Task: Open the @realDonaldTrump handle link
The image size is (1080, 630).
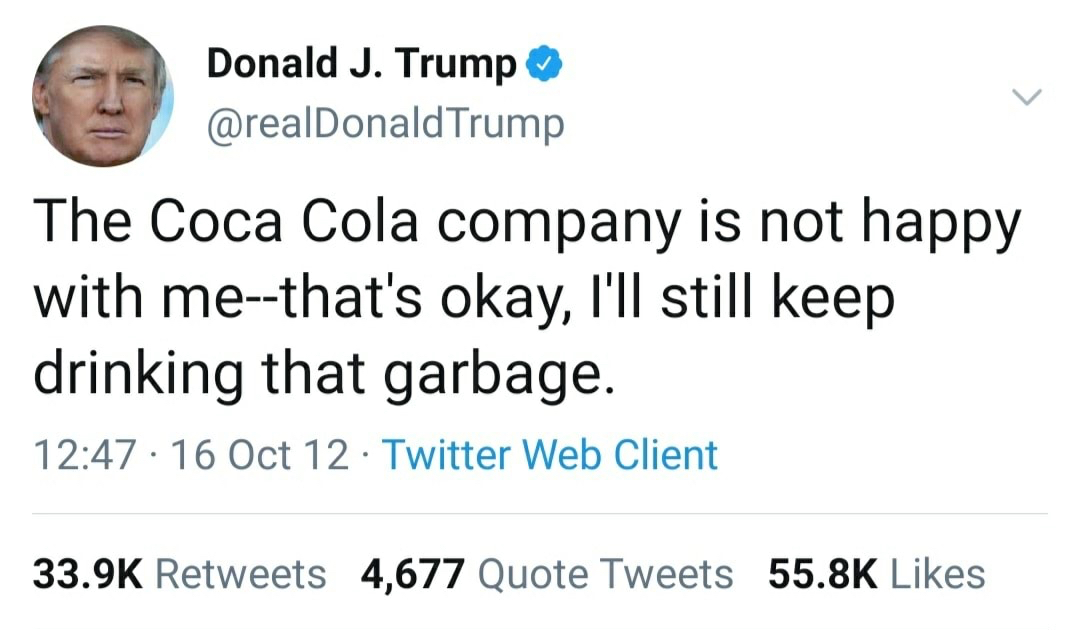Action: pyautogui.click(x=385, y=124)
